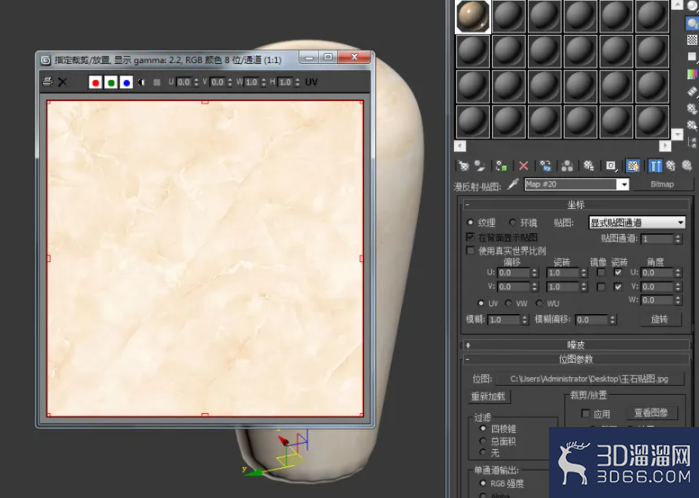Click the color bars video check icon
The image size is (699, 498).
[692, 74]
